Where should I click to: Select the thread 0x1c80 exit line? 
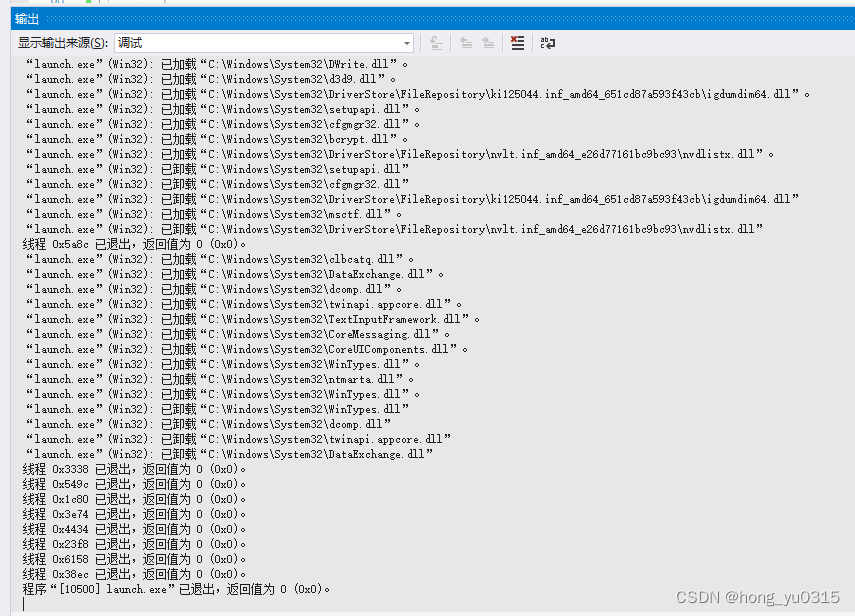pos(134,499)
